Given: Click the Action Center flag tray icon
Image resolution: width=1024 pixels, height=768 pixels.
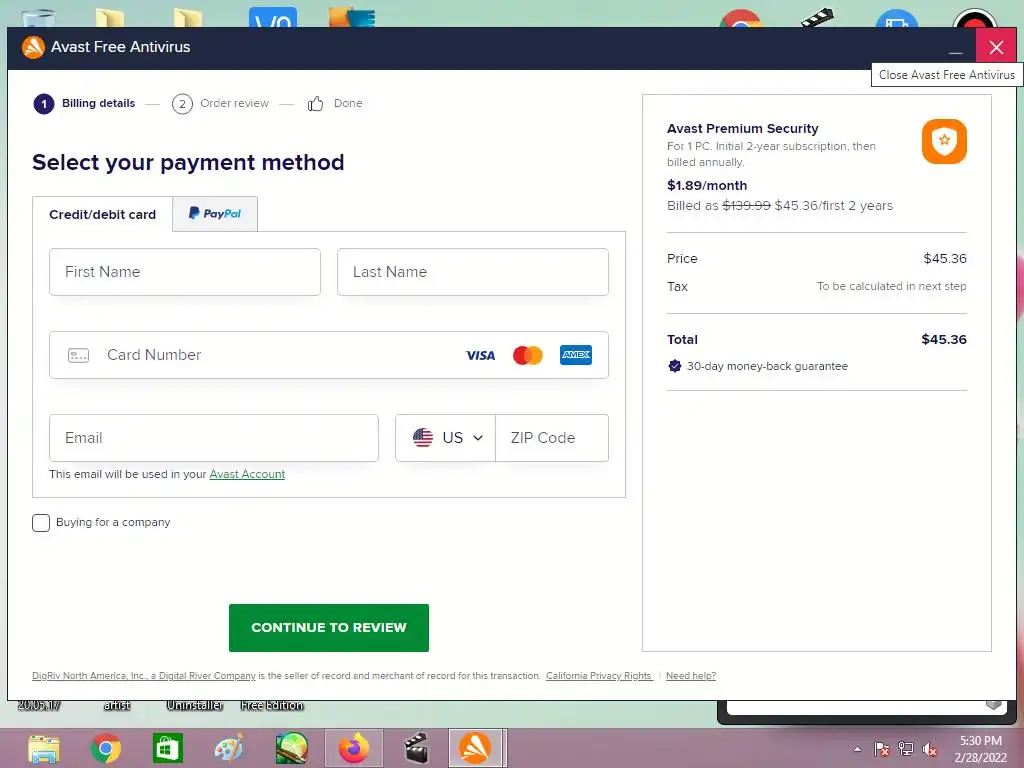Looking at the screenshot, I should [882, 749].
